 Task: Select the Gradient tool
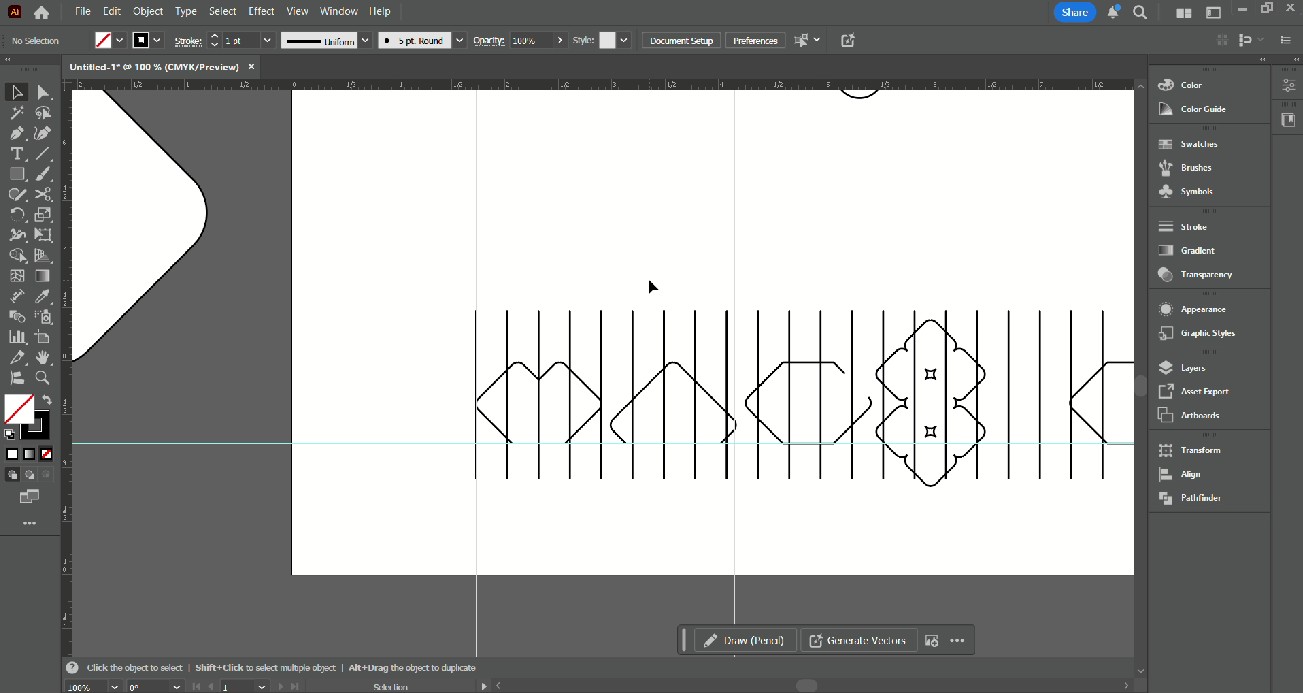click(43, 276)
